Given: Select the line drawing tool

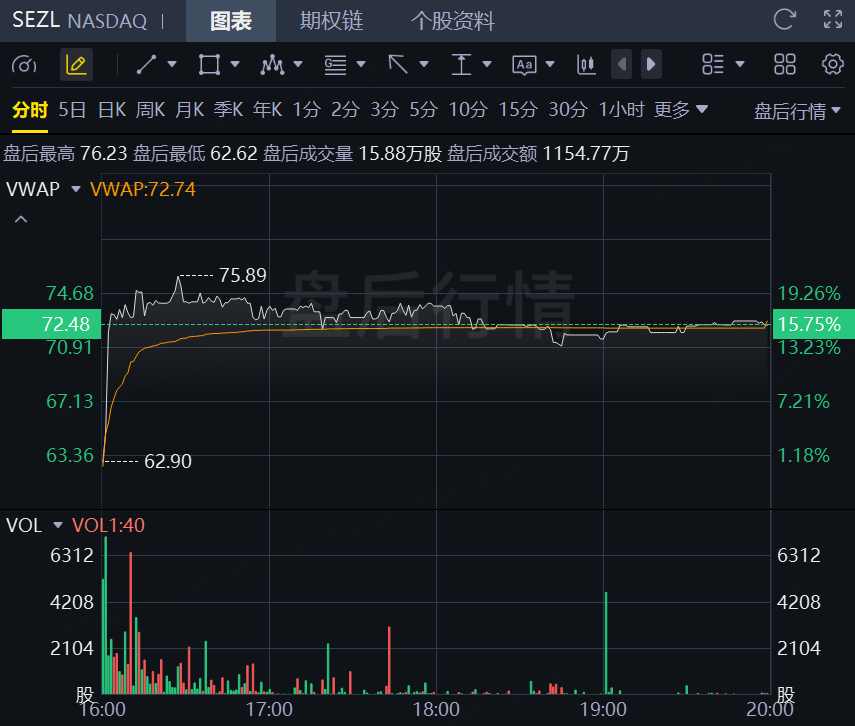Looking at the screenshot, I should (x=146, y=65).
